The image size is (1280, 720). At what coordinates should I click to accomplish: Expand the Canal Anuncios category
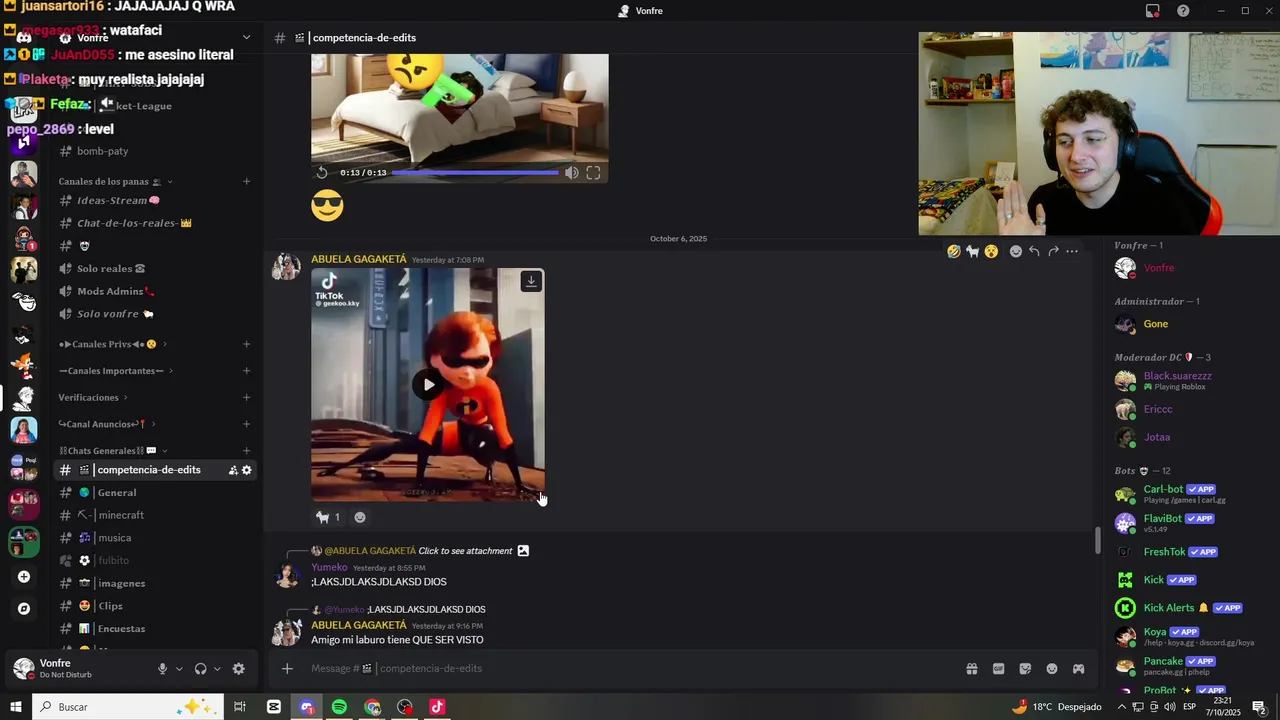pyautogui.click(x=107, y=424)
